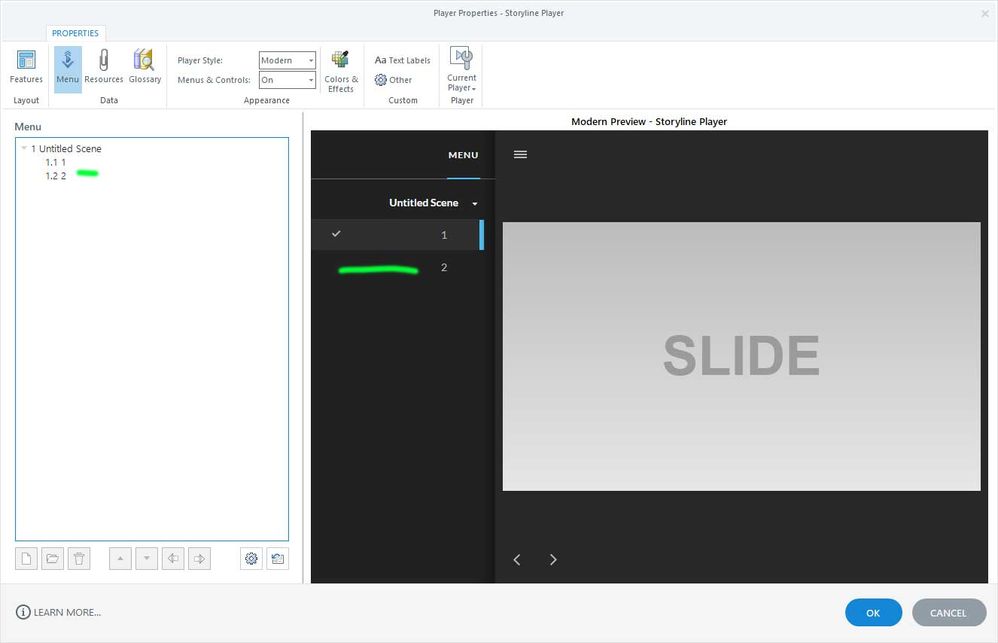Switch to the Properties ribbon tab

click(75, 33)
